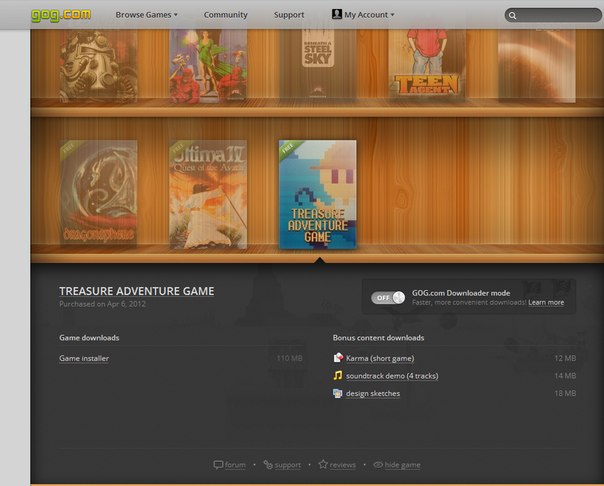The image size is (604, 486).
Task: Click the Karma short game file icon
Action: coord(338,358)
